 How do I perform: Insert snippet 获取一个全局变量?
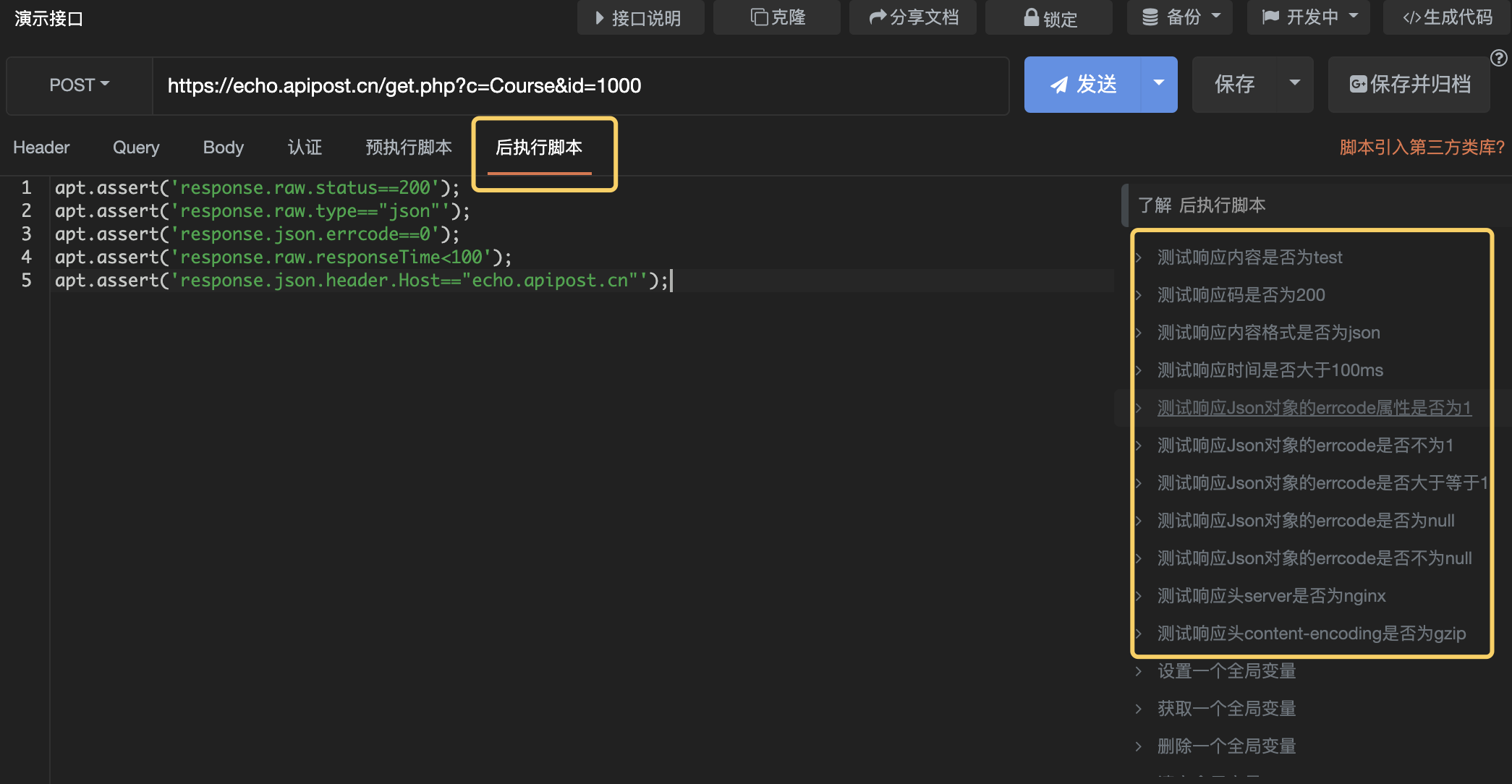click(x=1226, y=709)
